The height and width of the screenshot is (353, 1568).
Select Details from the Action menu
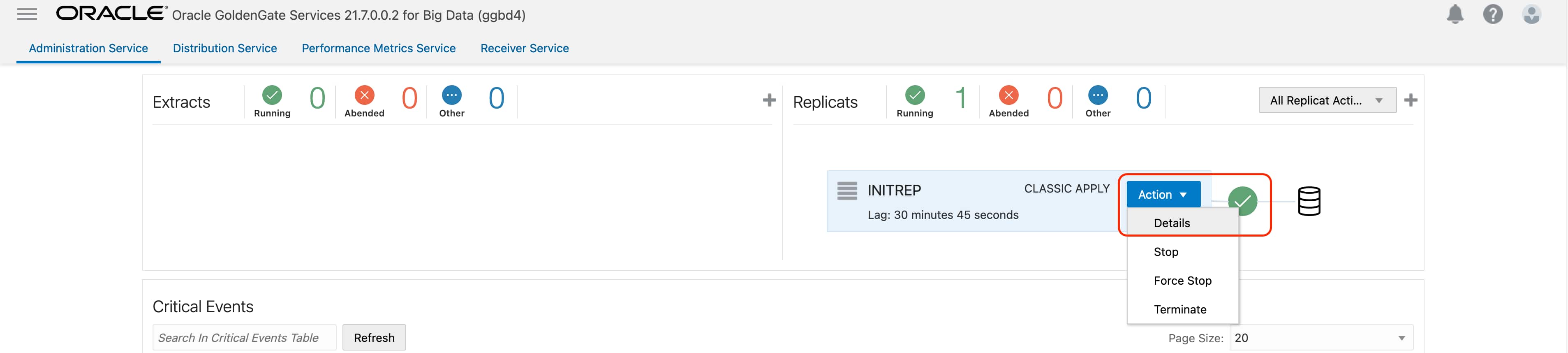pos(1172,223)
